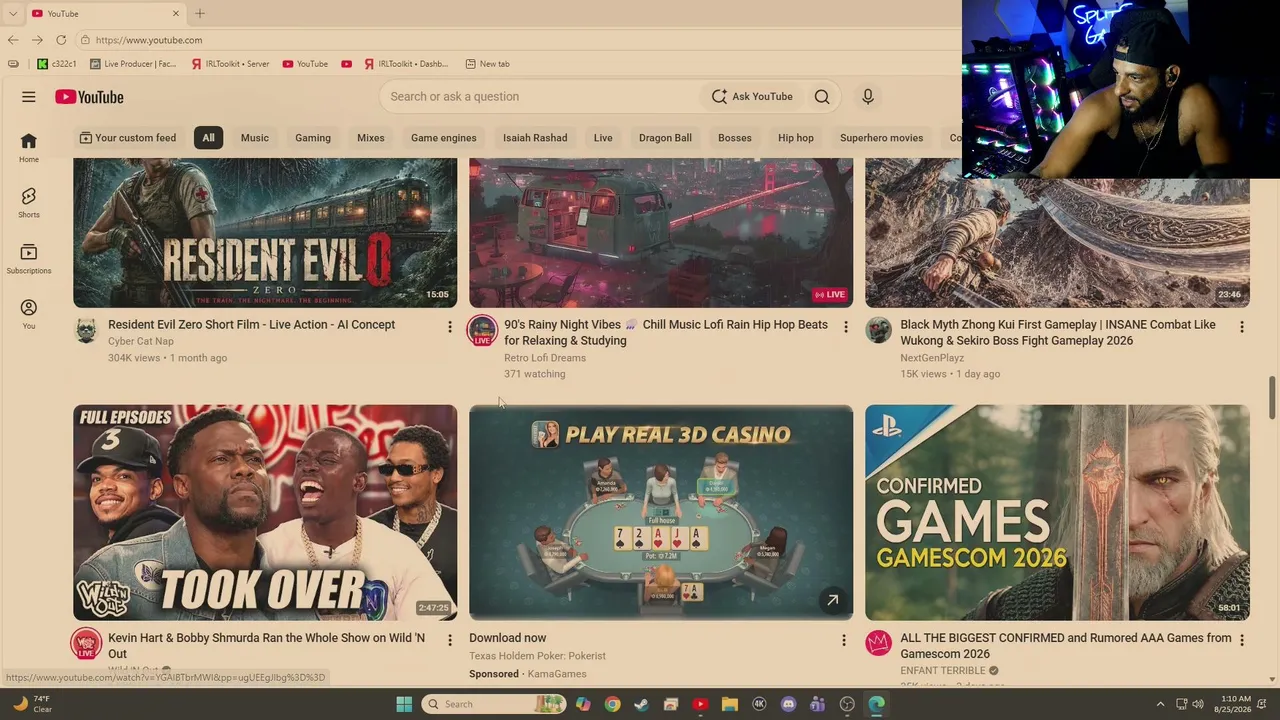
Task: Open ALL THE BIGGEST CONFIRMED games video title
Action: pos(1066,646)
